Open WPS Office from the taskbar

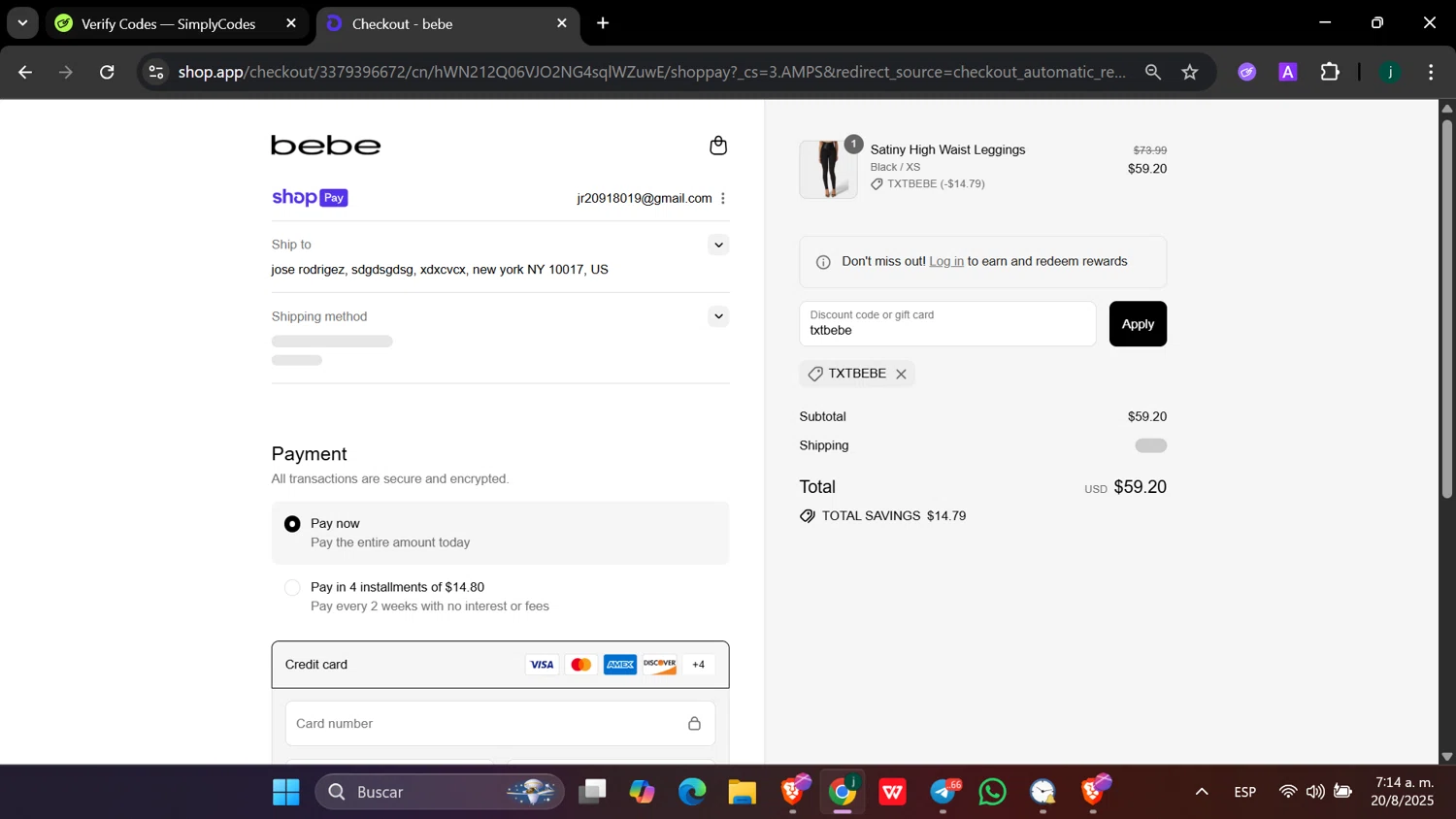pyautogui.click(x=893, y=793)
